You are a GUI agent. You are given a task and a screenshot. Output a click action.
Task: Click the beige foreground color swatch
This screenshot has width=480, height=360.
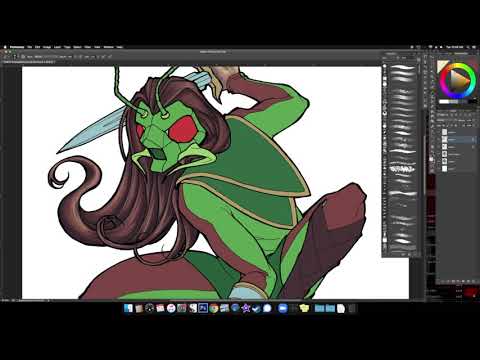tap(441, 65)
